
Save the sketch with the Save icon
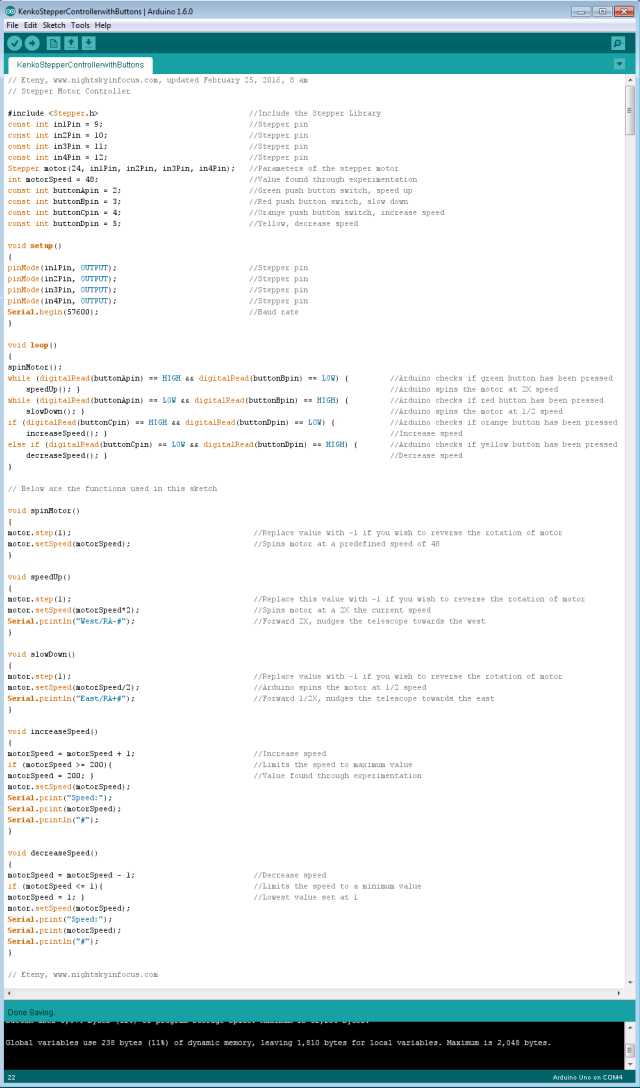[x=88, y=44]
